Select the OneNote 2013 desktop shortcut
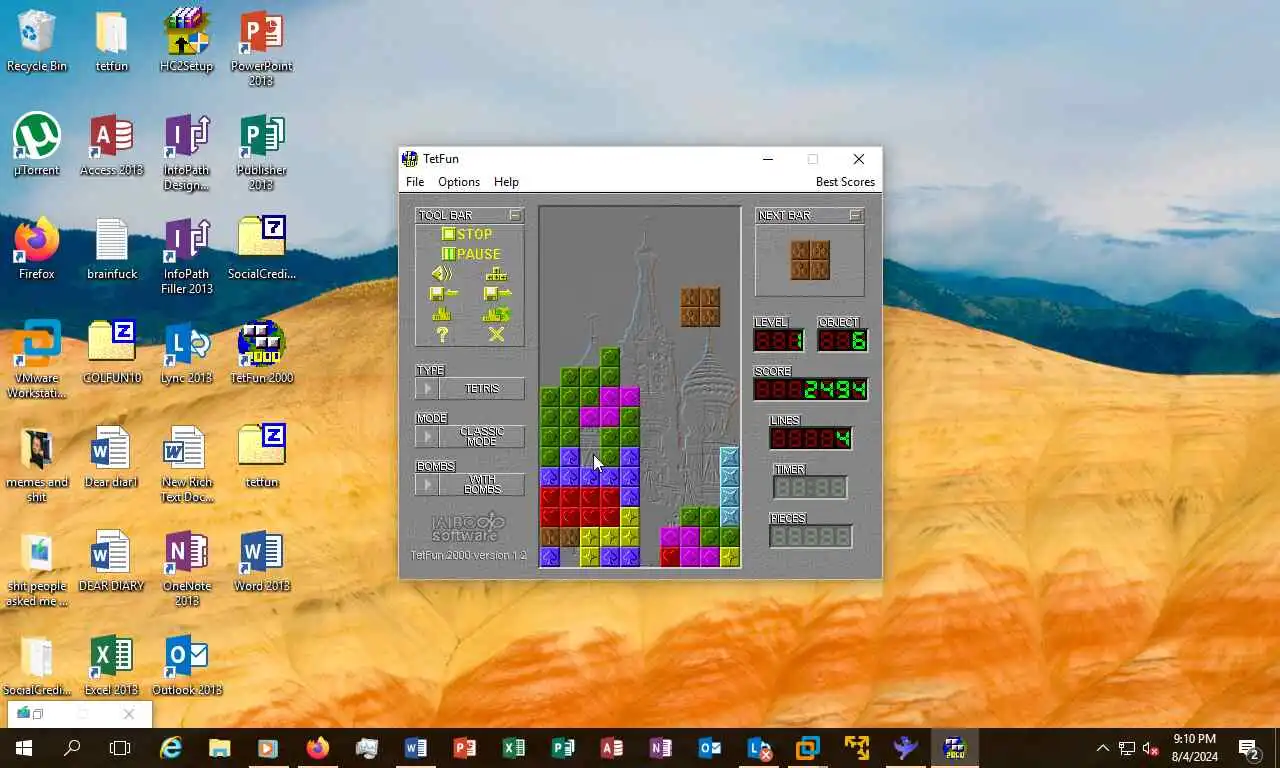The height and width of the screenshot is (768, 1280). click(x=187, y=569)
